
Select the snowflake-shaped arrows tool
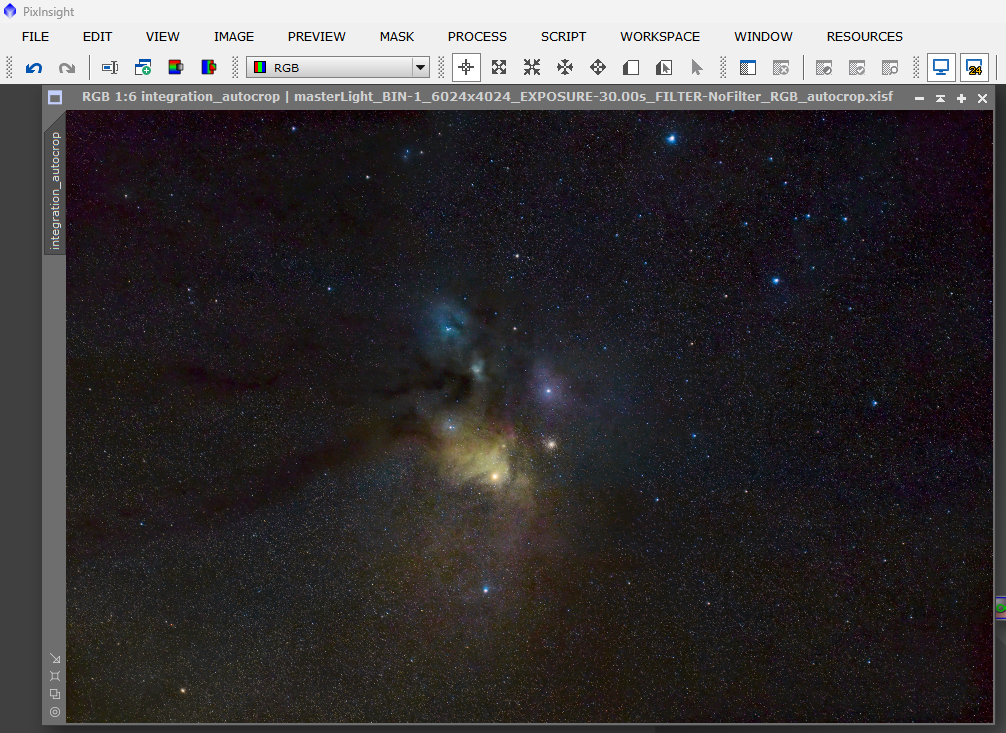coord(565,67)
